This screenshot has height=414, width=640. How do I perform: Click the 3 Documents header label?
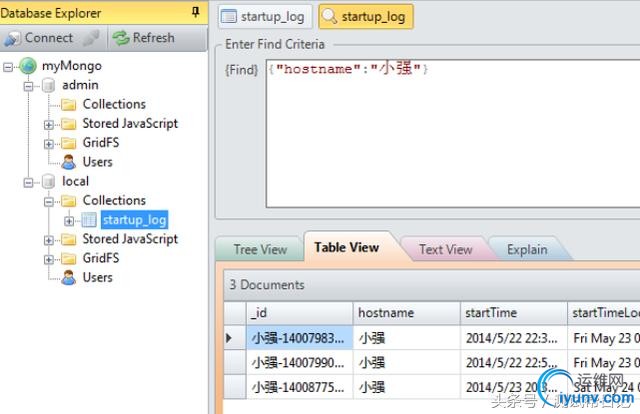267,285
